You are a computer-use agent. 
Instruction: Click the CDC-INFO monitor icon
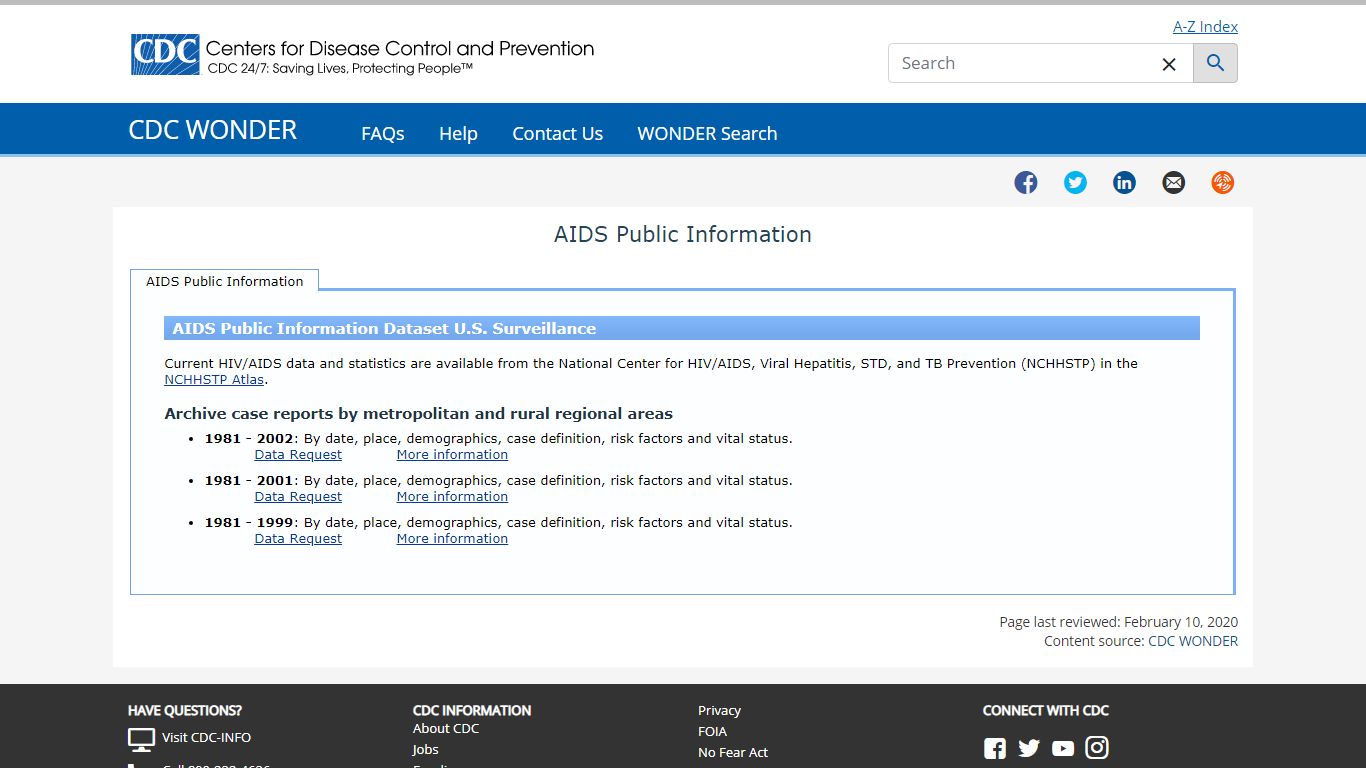pos(141,740)
